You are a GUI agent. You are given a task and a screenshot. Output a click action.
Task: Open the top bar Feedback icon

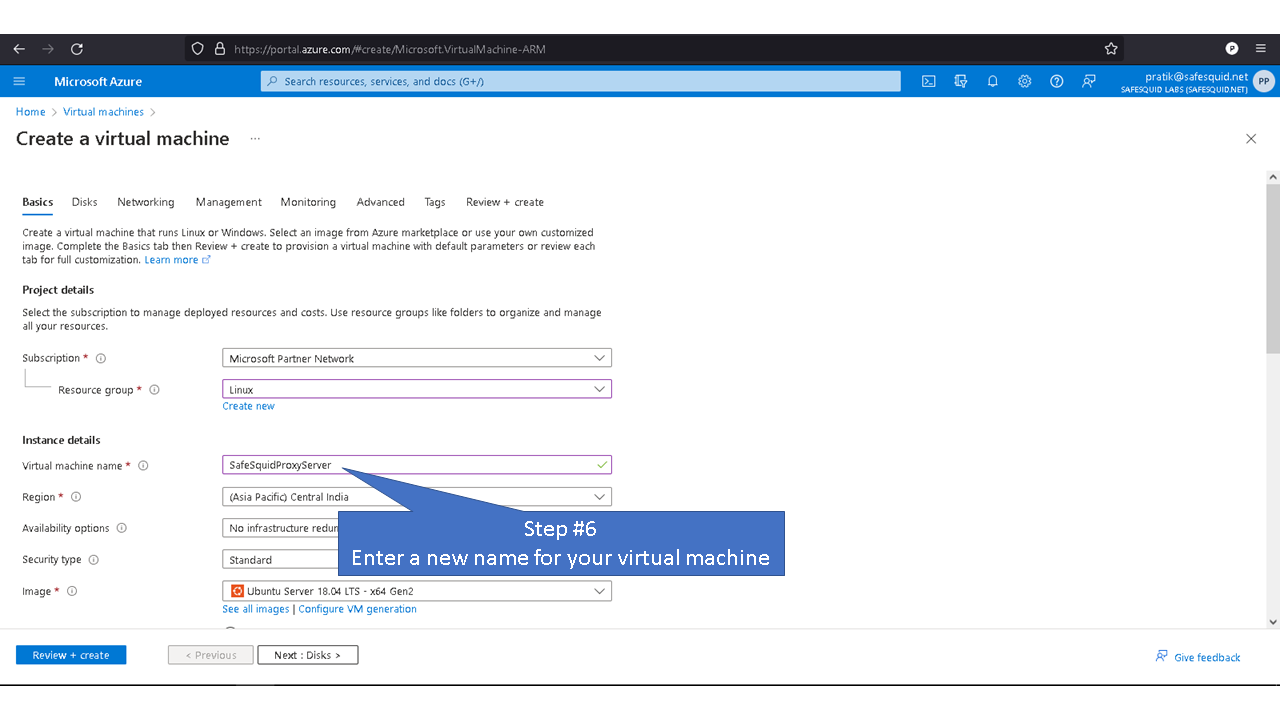click(1089, 81)
